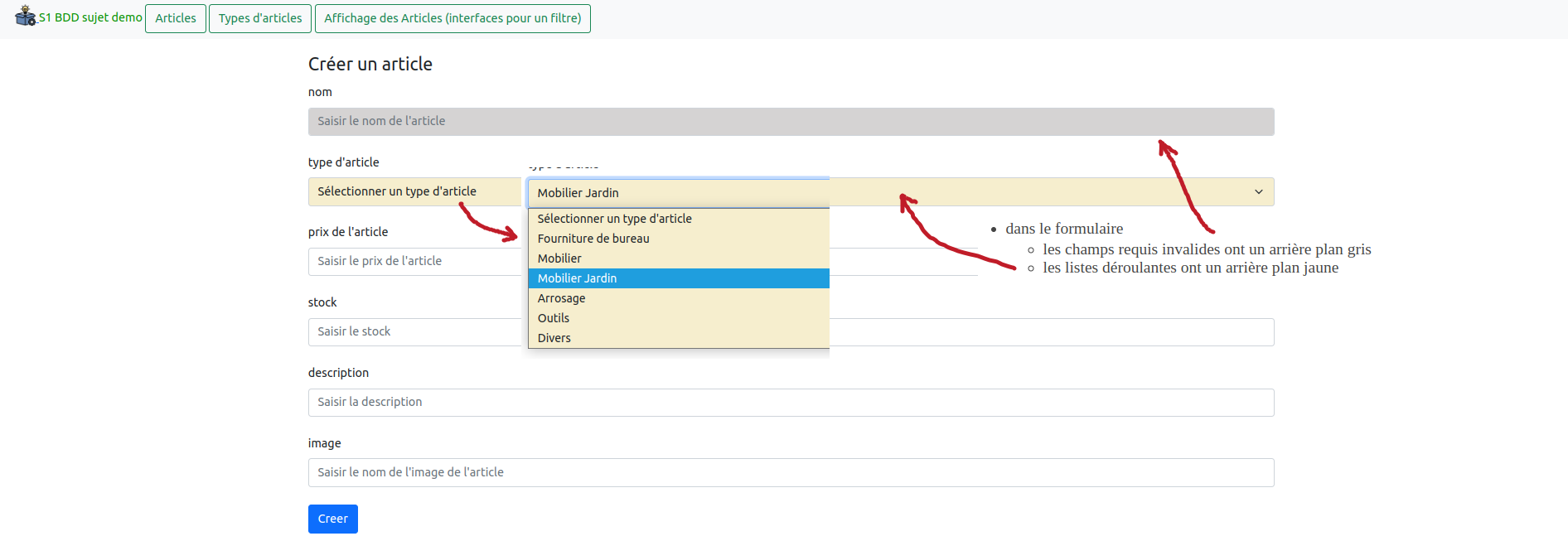Open the Sélectionner un type d'article dropdown
The width and height of the screenshot is (1568, 541).
[x=414, y=191]
